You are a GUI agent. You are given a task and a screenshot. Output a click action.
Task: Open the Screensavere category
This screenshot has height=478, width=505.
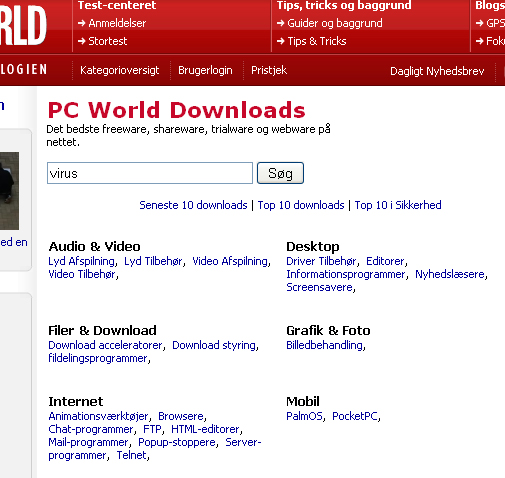click(x=319, y=287)
